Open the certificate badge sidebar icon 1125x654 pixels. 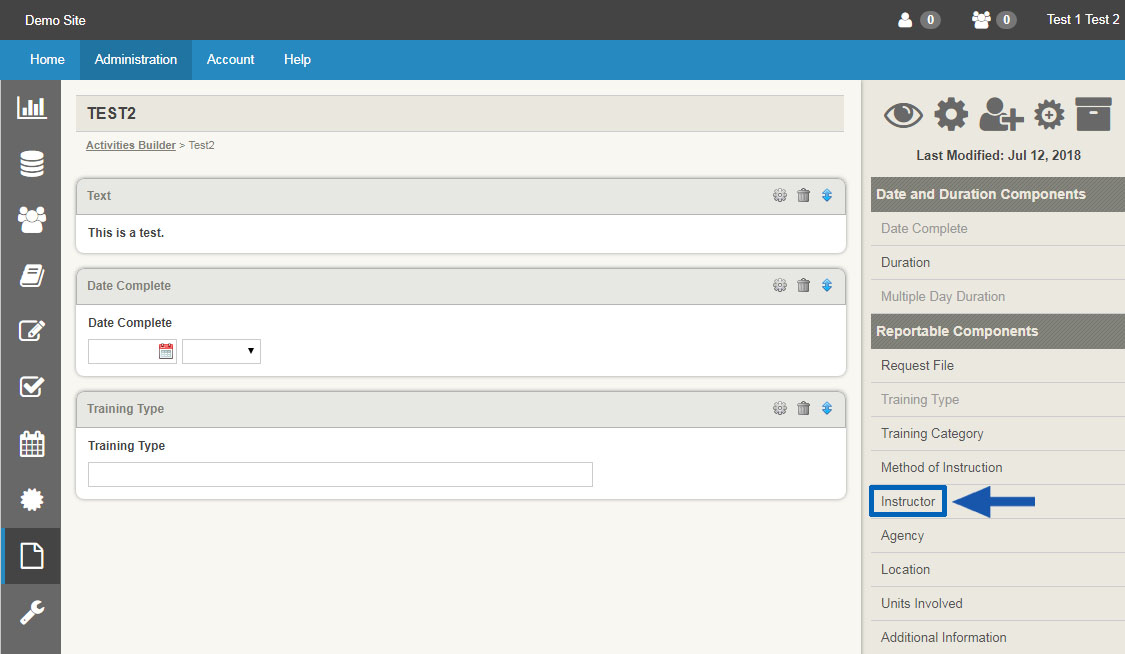click(x=32, y=499)
